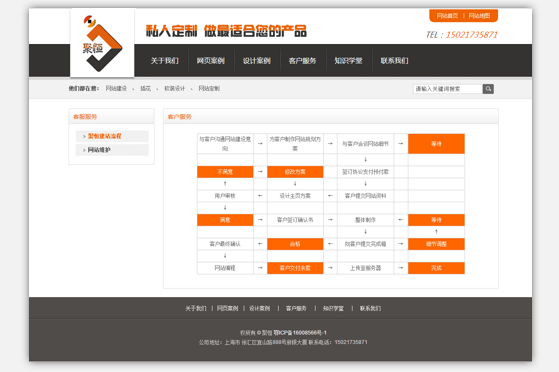Click the 与客户会谈网站细节 flowchart cell
The image size is (559, 372).
click(x=365, y=144)
